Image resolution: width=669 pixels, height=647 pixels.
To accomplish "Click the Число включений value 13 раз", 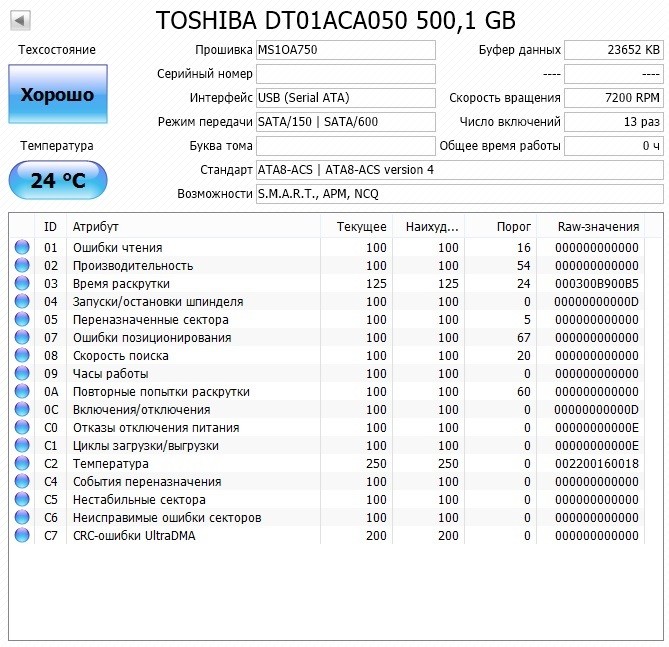I will pos(614,122).
